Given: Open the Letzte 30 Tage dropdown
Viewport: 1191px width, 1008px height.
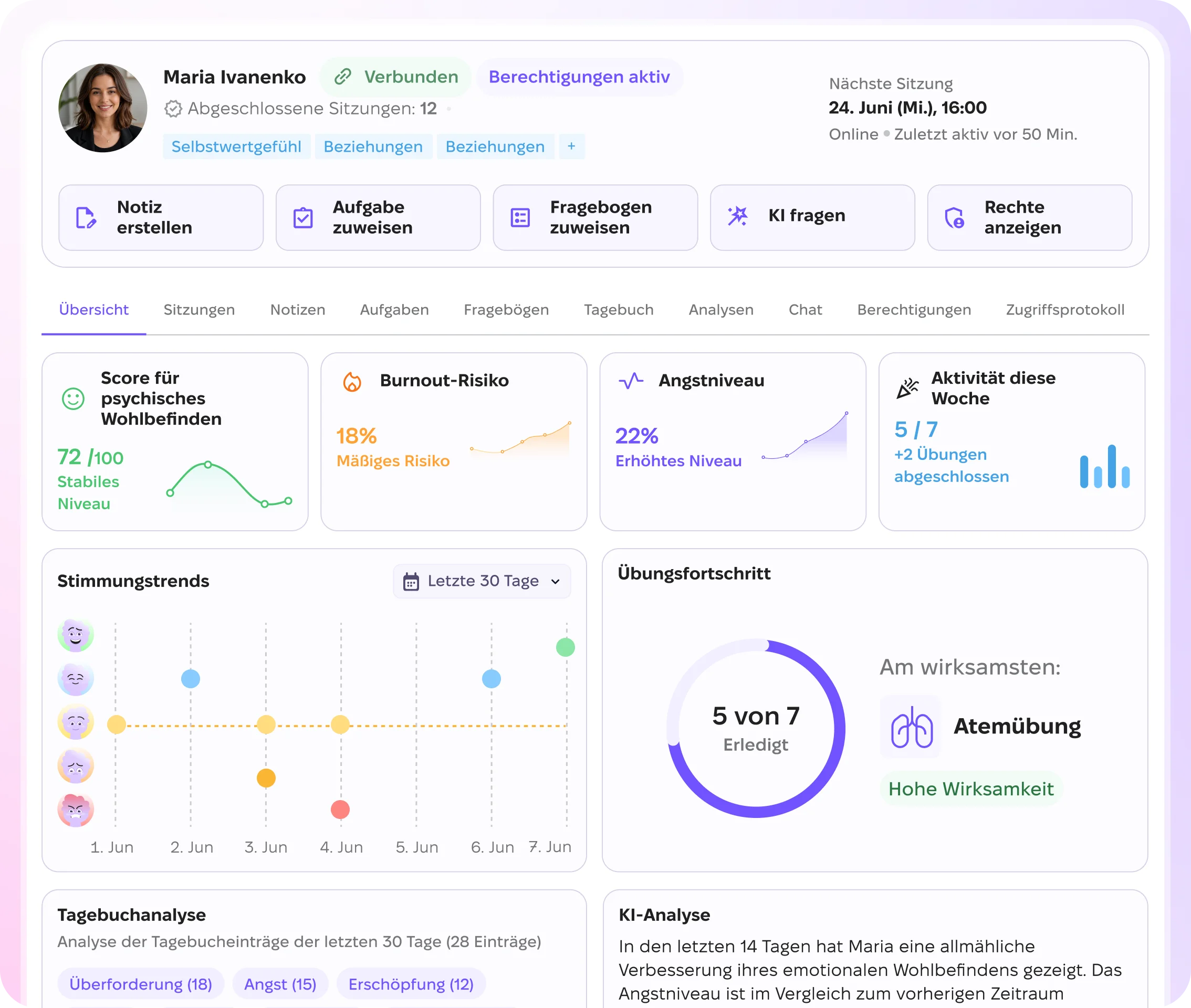Looking at the screenshot, I should 482,581.
